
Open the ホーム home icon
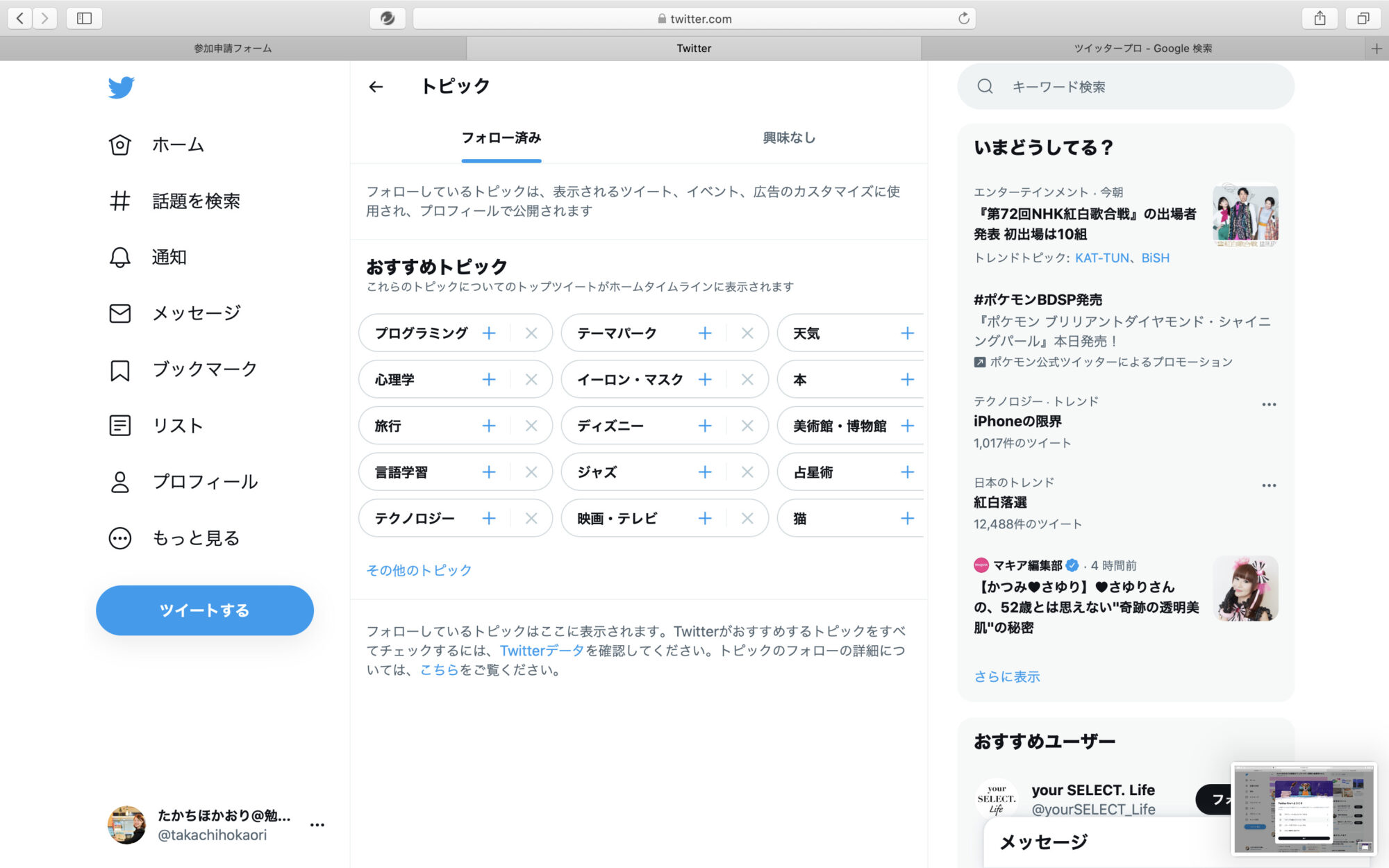(x=120, y=144)
